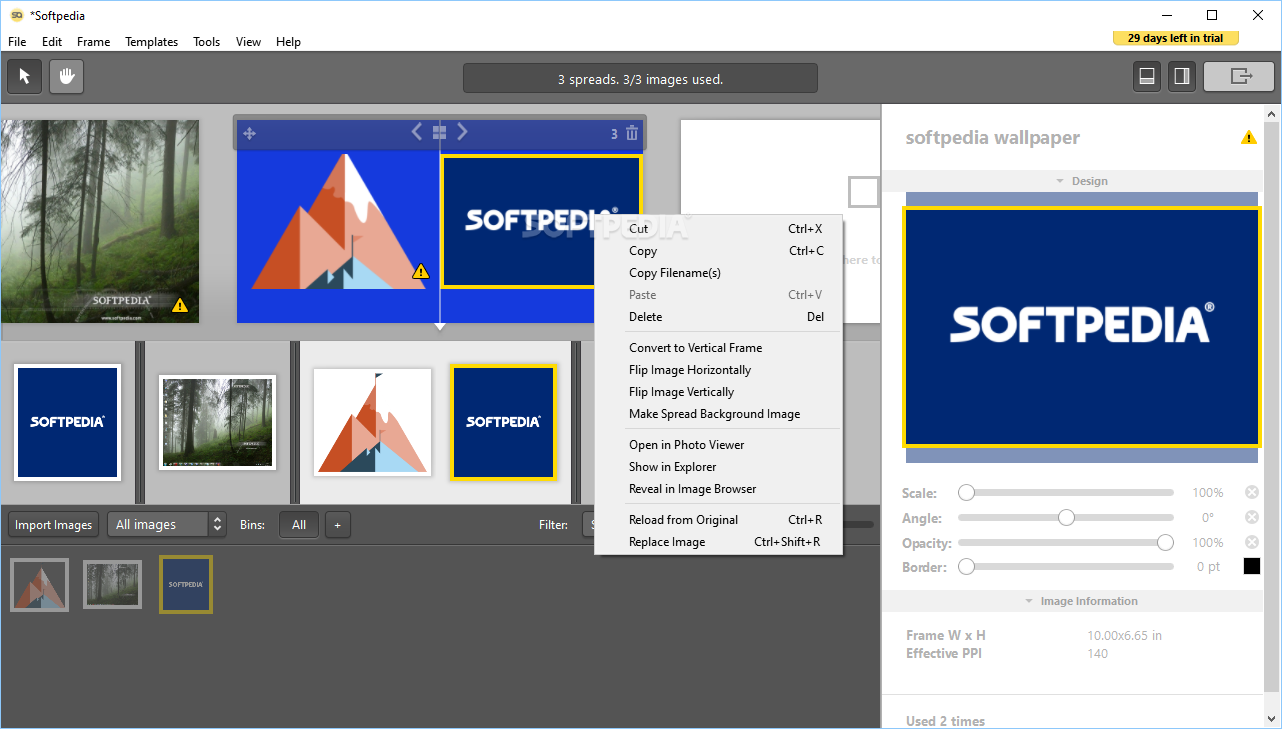Select Make Spread Background Image
Viewport: 1282px width, 729px height.
click(x=719, y=414)
